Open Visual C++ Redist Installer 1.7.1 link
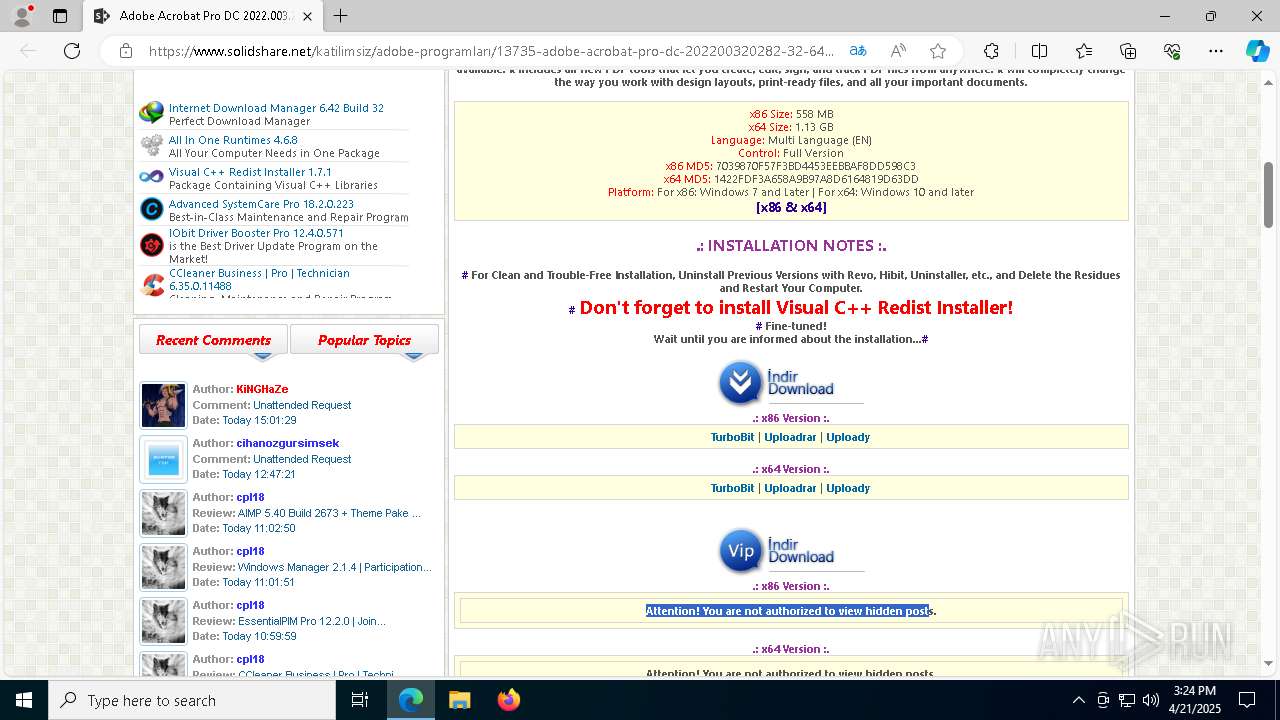Screen dimensions: 1280x720 click(250, 172)
